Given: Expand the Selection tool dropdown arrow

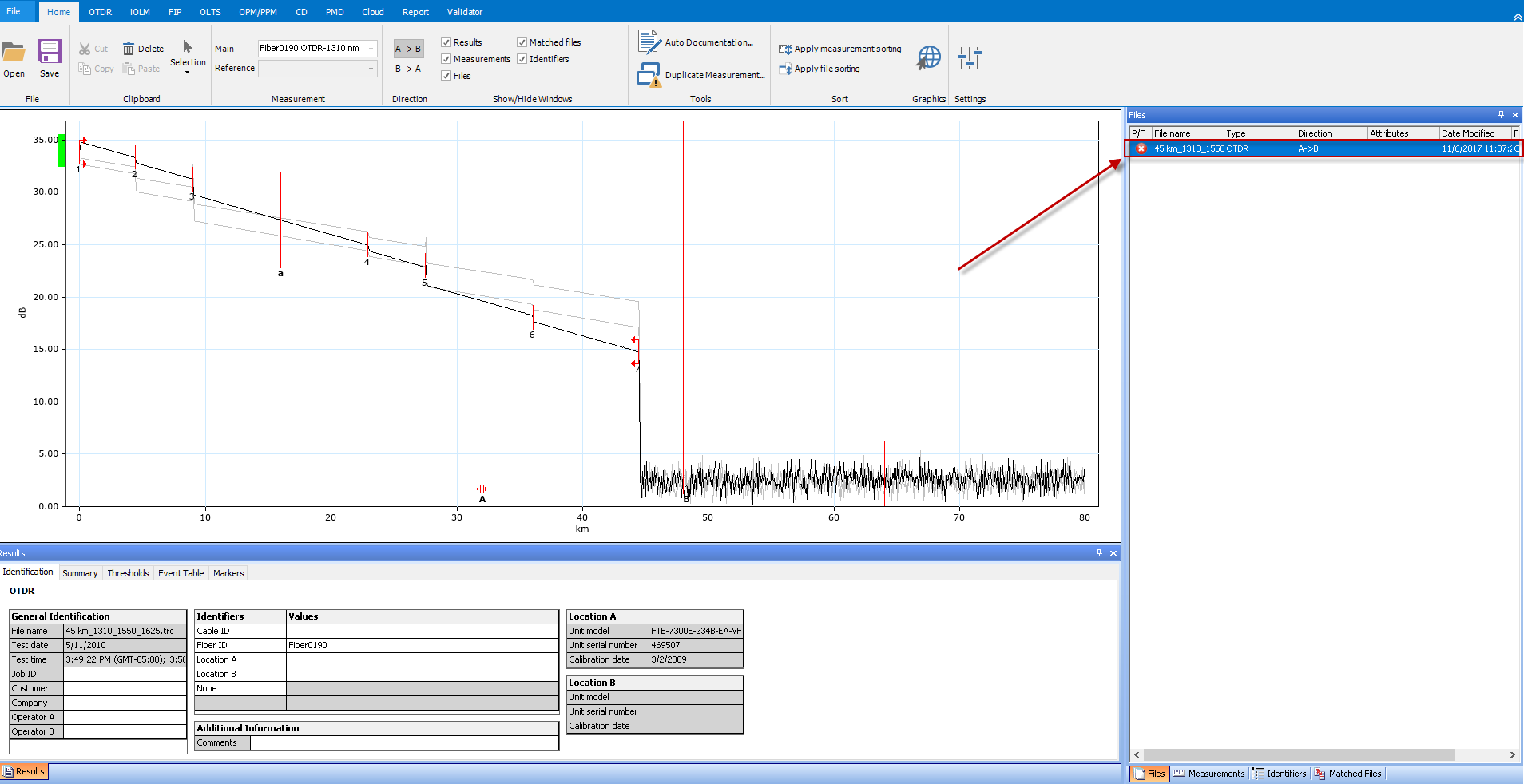Looking at the screenshot, I should click(188, 73).
